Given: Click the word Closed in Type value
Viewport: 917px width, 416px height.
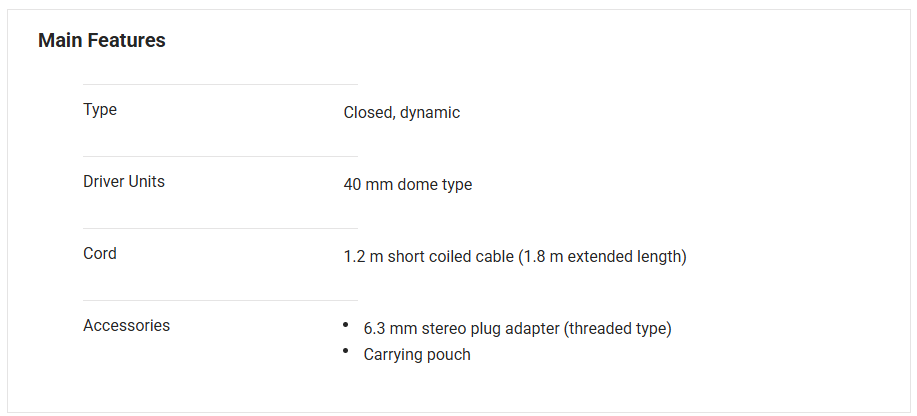Looking at the screenshot, I should coord(368,113).
